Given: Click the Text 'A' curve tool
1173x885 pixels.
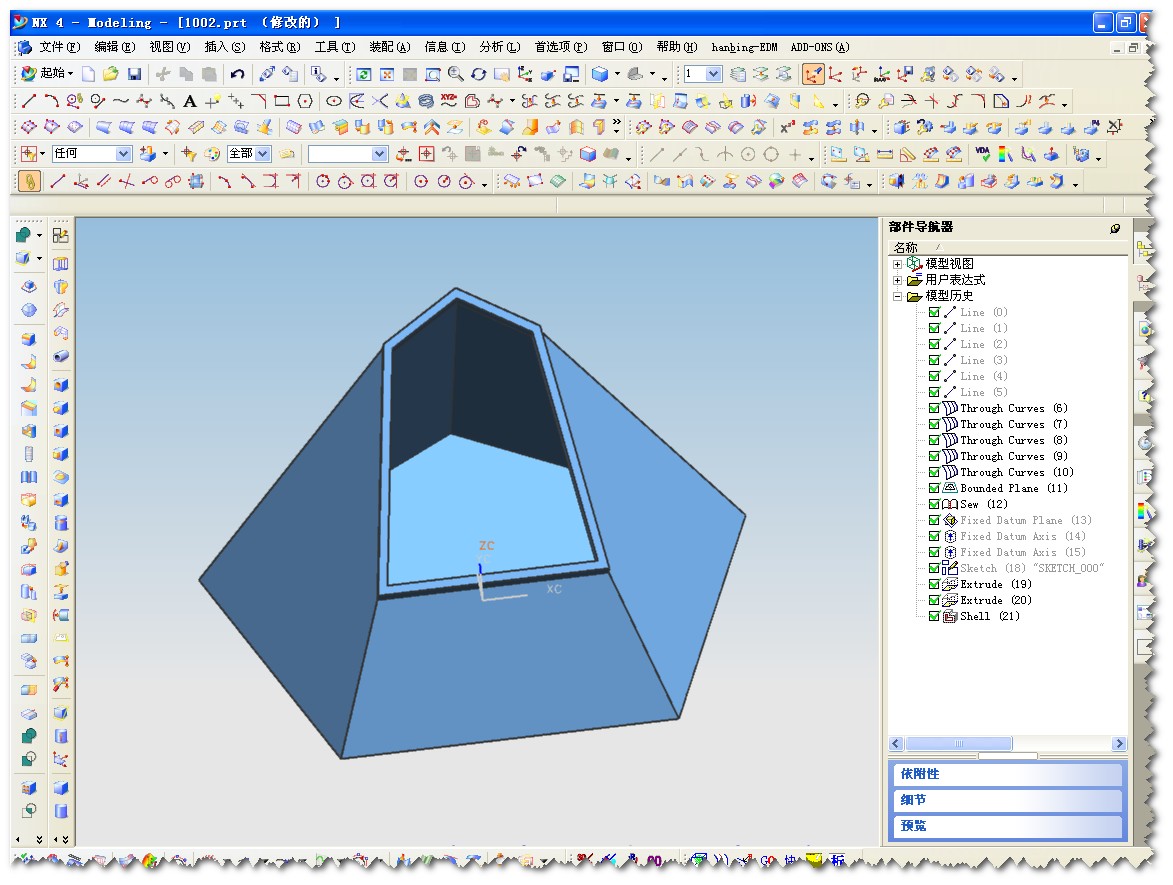Looking at the screenshot, I should (190, 101).
